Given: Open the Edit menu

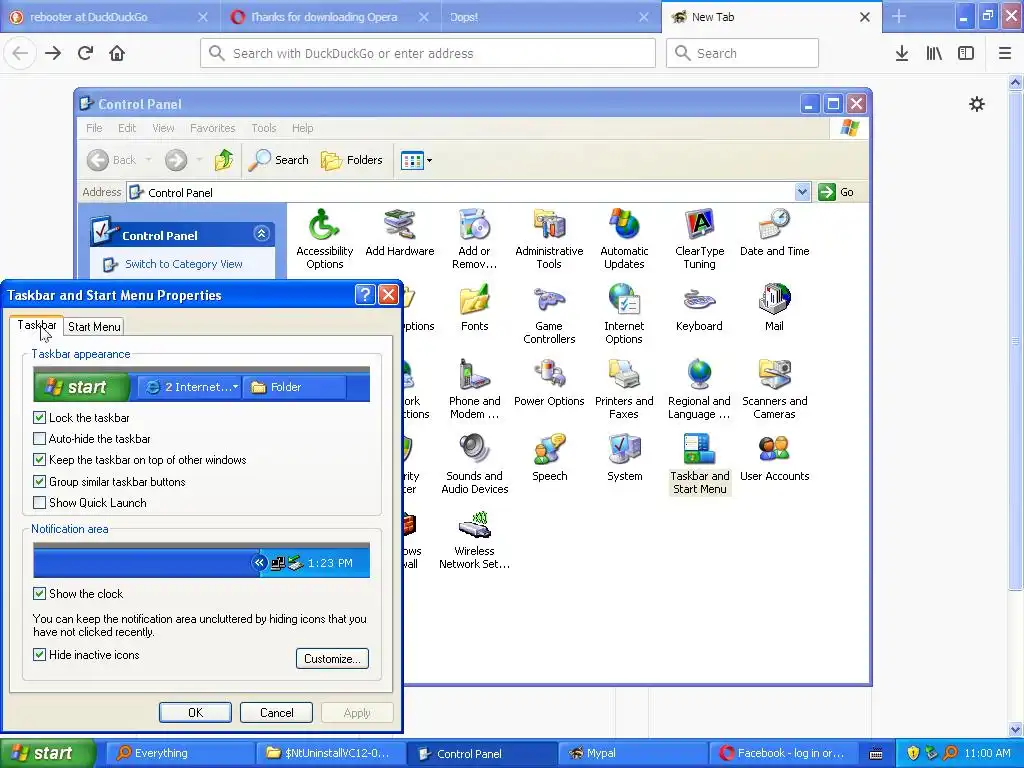Looking at the screenshot, I should pos(127,128).
